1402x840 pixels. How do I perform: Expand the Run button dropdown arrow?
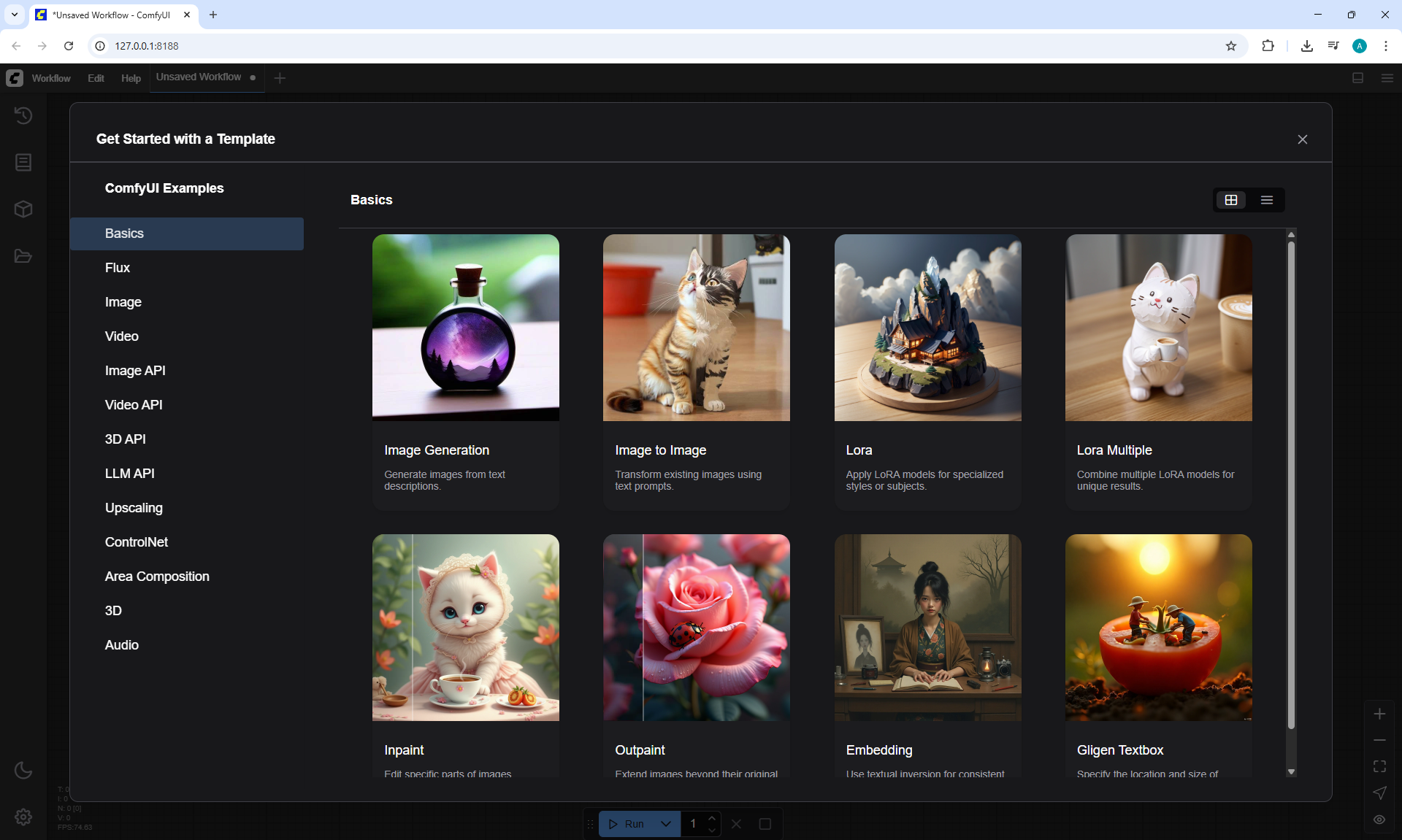coord(666,824)
